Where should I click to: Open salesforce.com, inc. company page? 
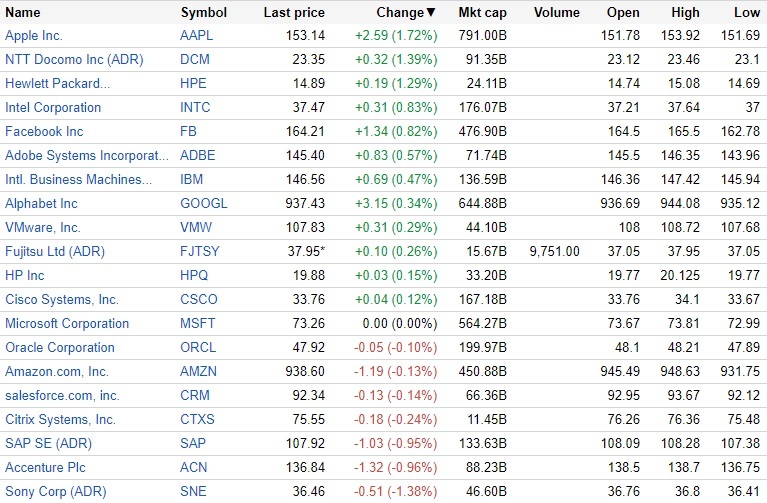(62, 395)
